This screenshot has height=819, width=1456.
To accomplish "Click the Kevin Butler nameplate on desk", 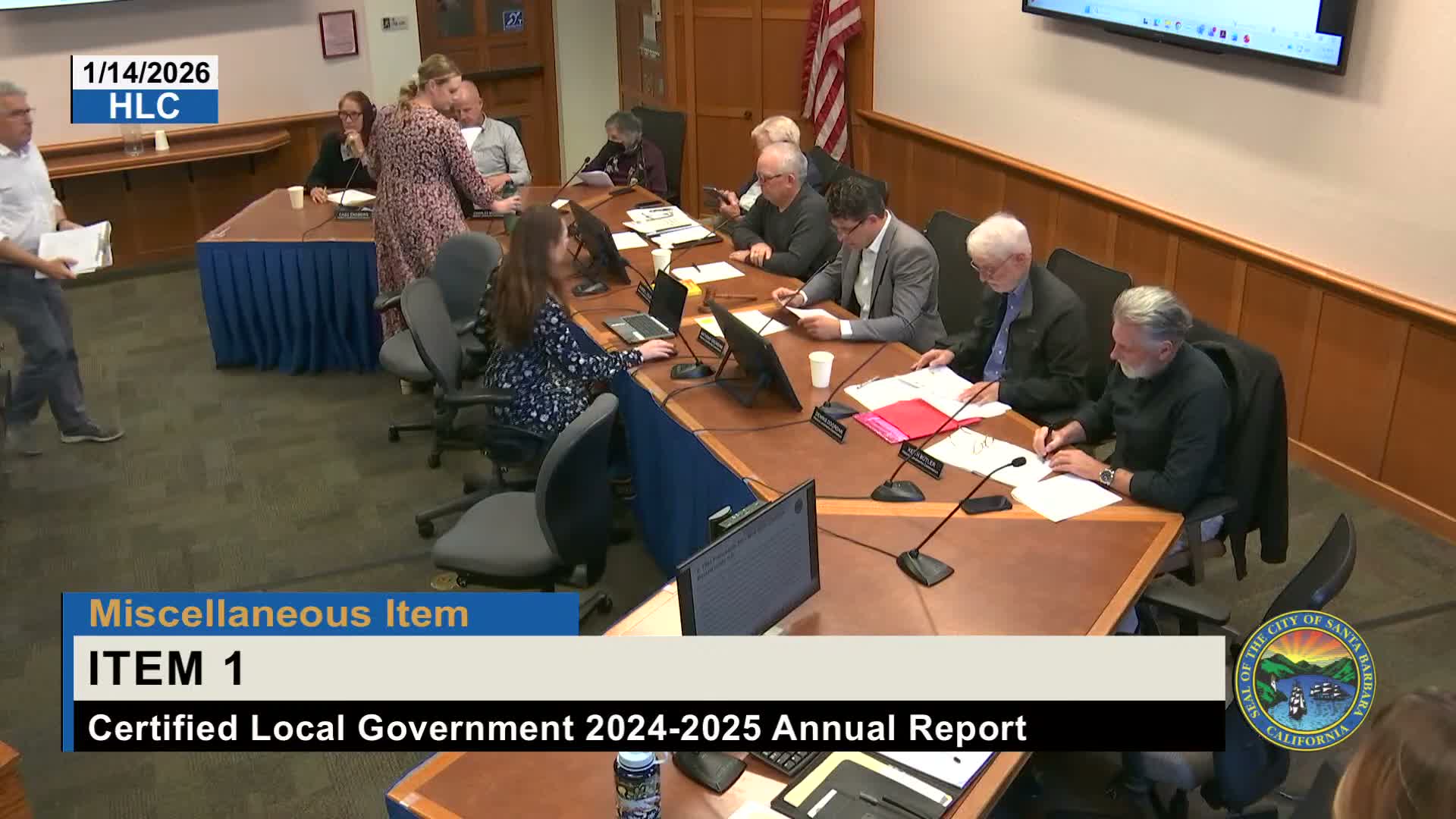I will [921, 460].
